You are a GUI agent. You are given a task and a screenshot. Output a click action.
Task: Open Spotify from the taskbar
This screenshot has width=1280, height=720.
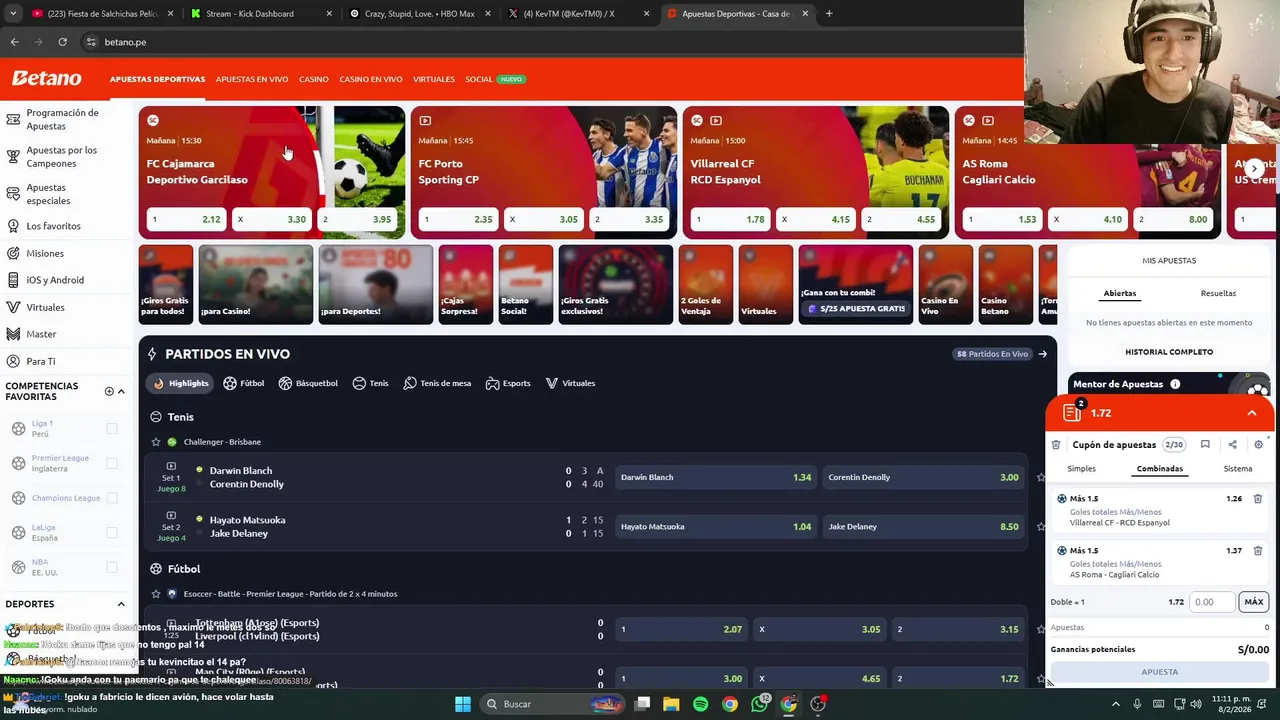(x=700, y=704)
